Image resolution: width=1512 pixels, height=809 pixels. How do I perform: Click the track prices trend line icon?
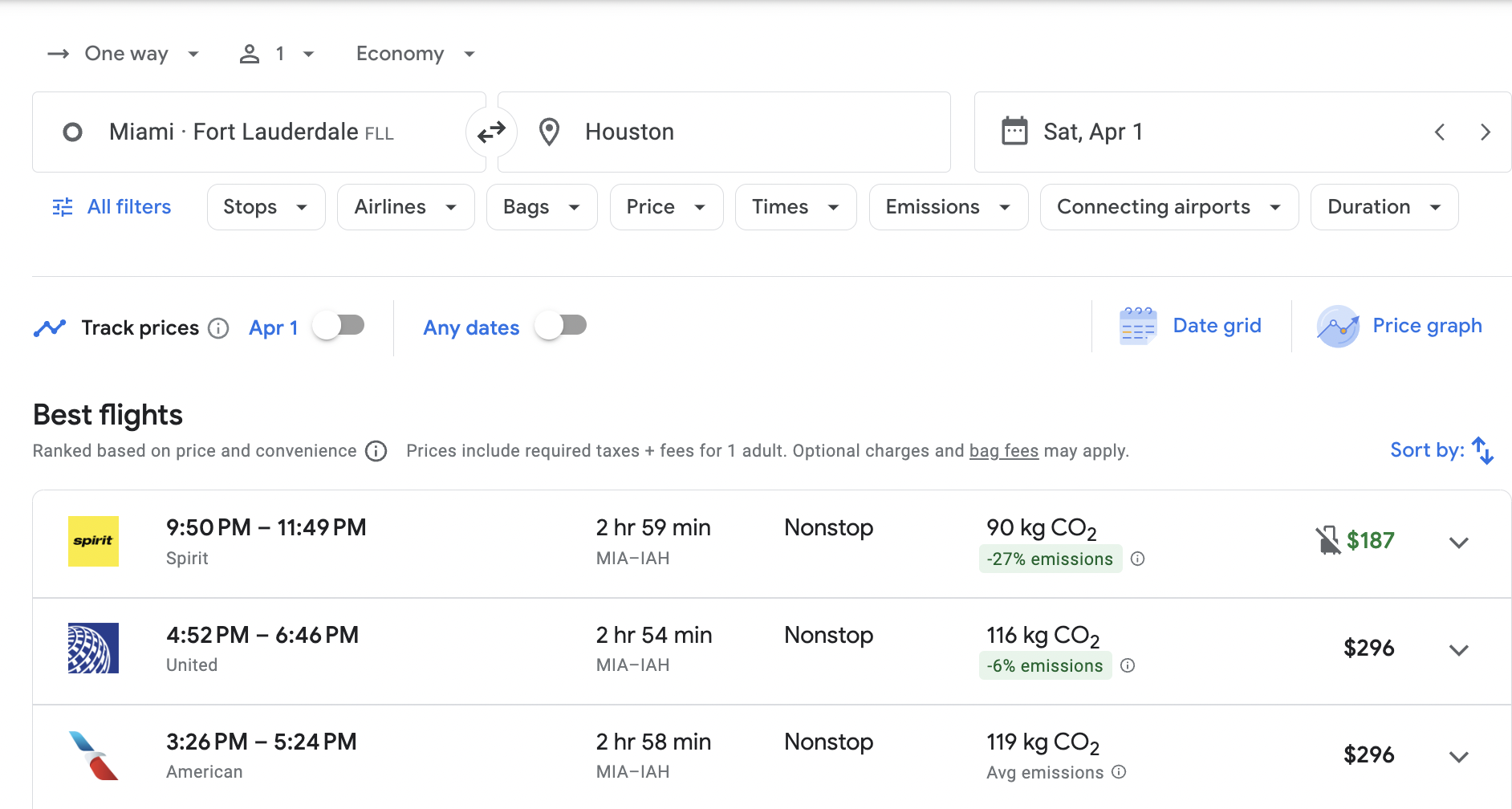pyautogui.click(x=50, y=327)
